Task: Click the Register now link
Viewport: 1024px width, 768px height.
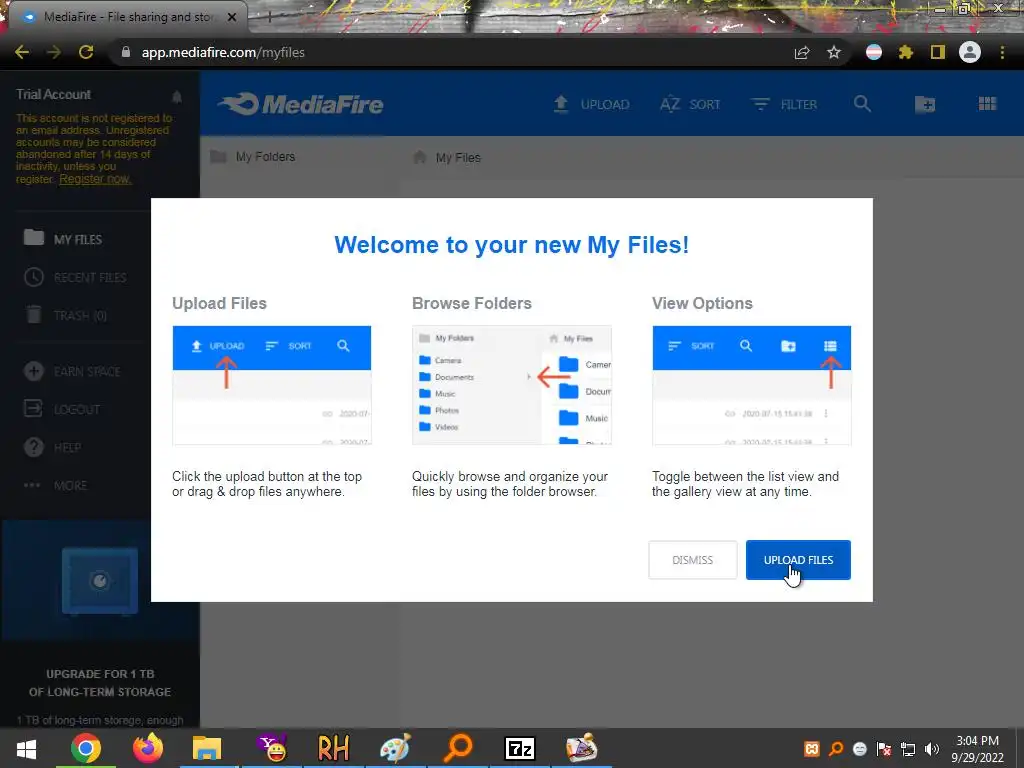Action: (x=95, y=179)
